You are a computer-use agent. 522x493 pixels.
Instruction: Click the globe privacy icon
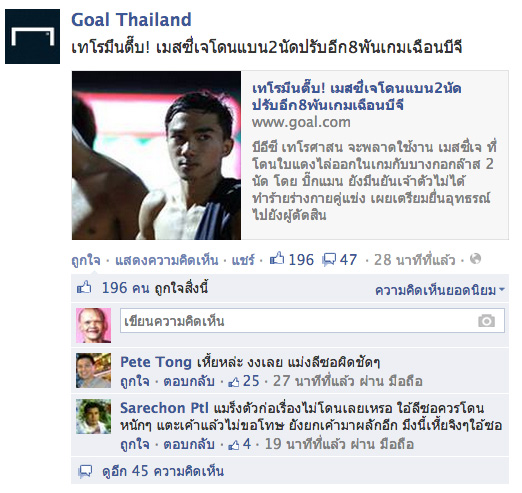pyautogui.click(x=475, y=259)
